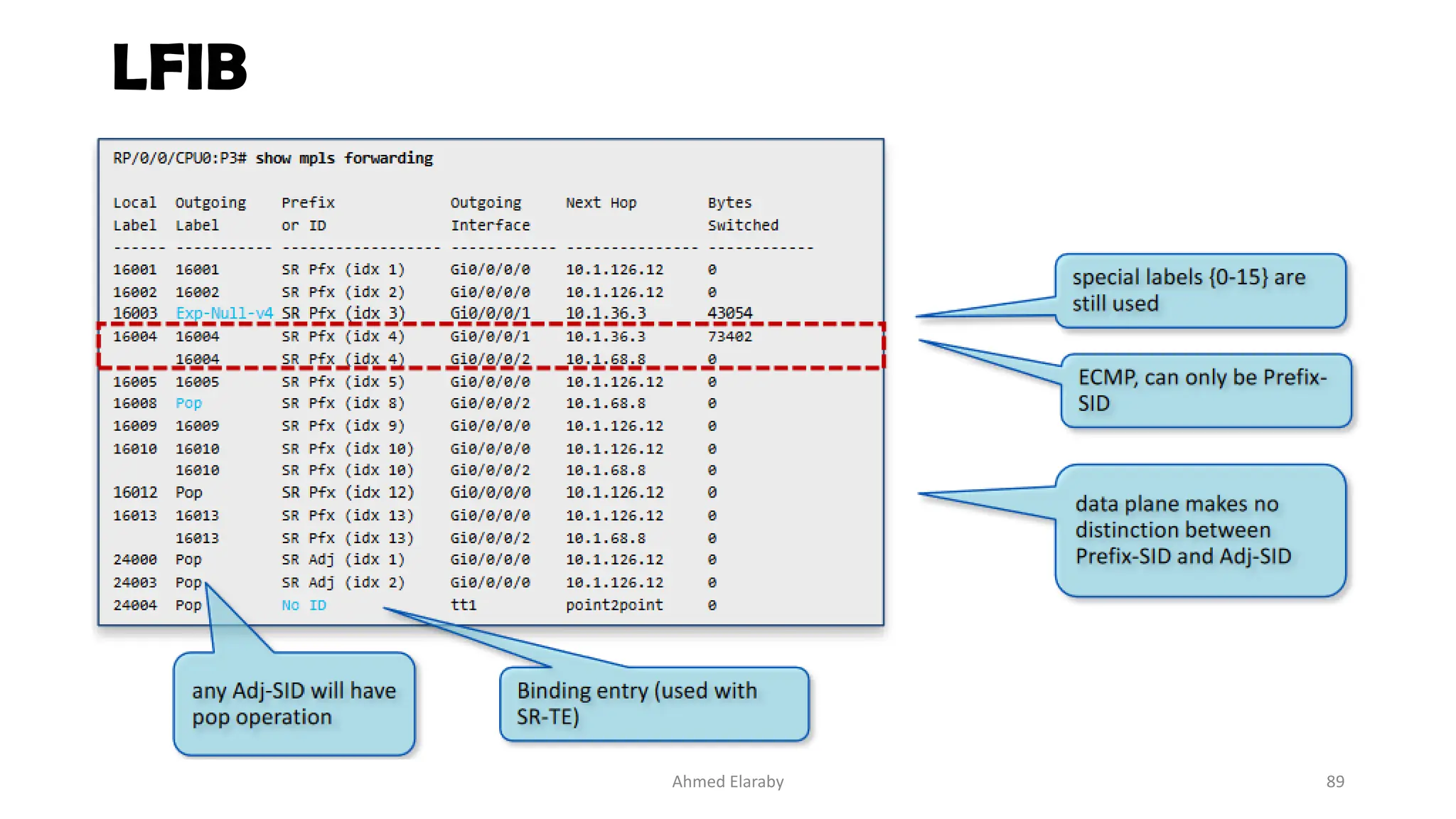
Task: Click the 73402 bytes switched value
Action: tap(729, 336)
